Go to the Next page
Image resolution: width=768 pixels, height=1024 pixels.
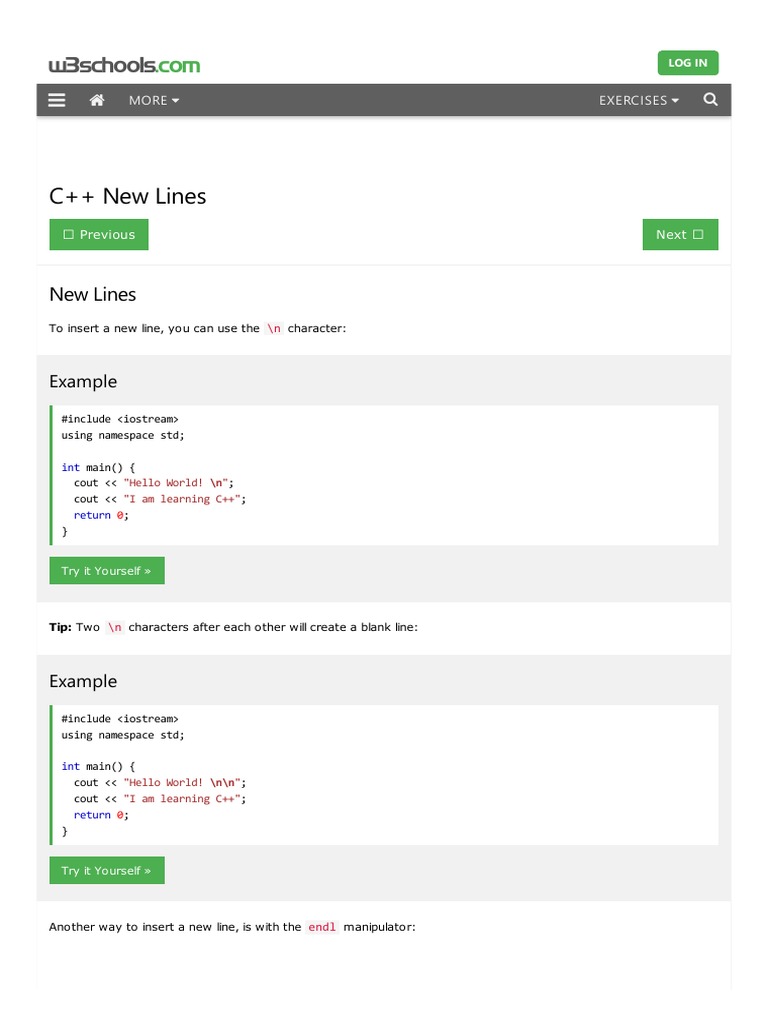coord(680,235)
